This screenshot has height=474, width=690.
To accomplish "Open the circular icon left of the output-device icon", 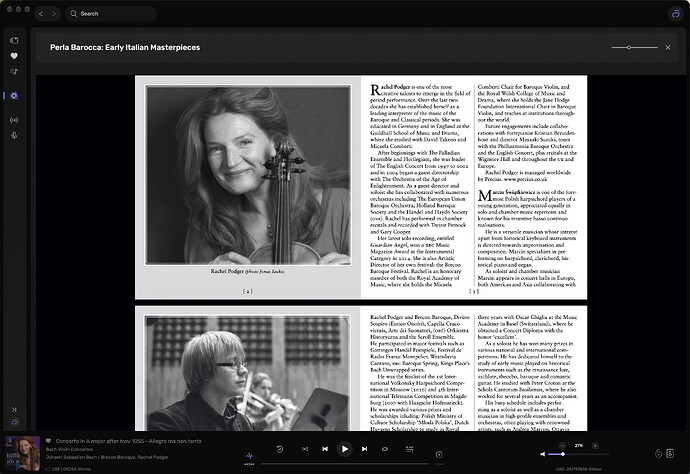I will [x=658, y=453].
